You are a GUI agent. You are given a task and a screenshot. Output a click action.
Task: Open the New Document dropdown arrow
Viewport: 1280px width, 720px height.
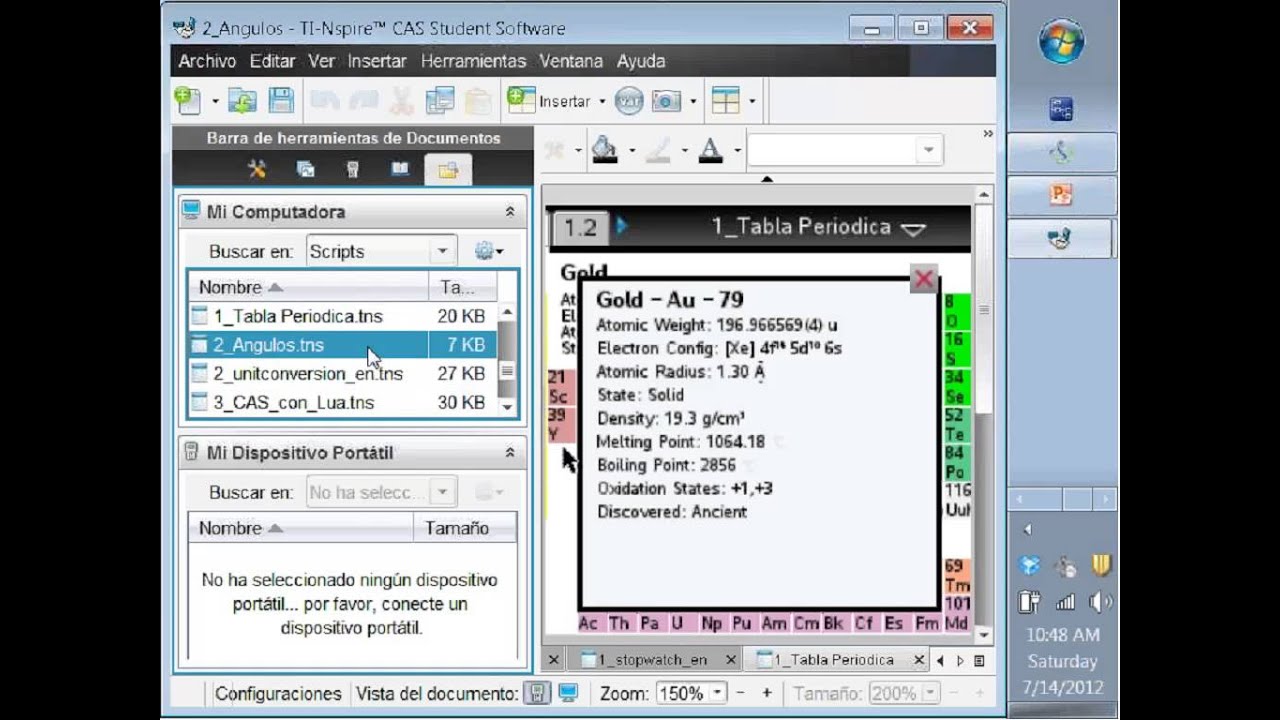(x=214, y=101)
